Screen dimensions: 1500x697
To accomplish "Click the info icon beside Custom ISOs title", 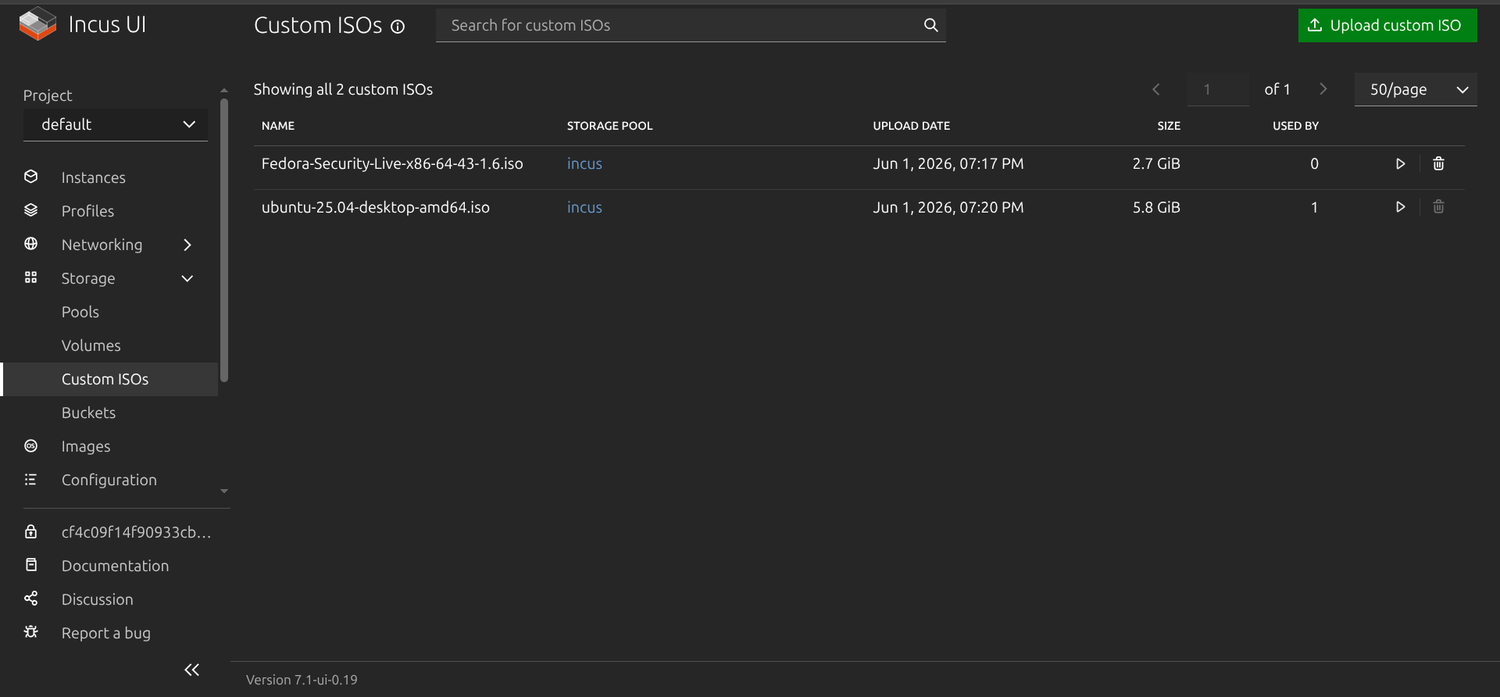I will click(398, 27).
